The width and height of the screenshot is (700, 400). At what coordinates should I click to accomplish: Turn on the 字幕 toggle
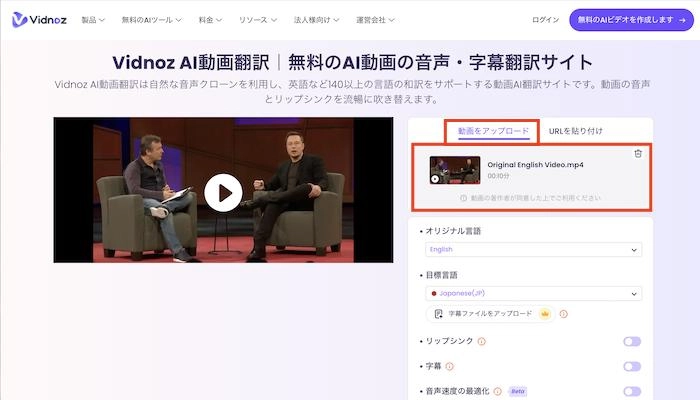(x=631, y=367)
